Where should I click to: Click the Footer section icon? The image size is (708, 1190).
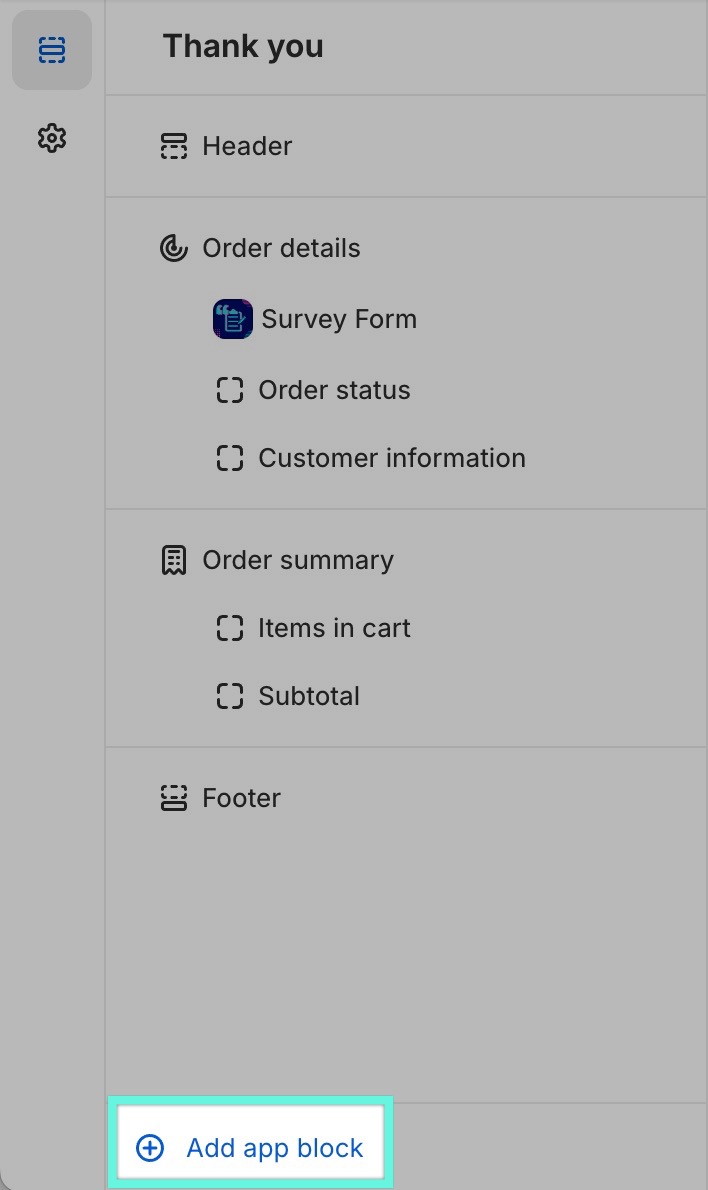click(x=174, y=798)
